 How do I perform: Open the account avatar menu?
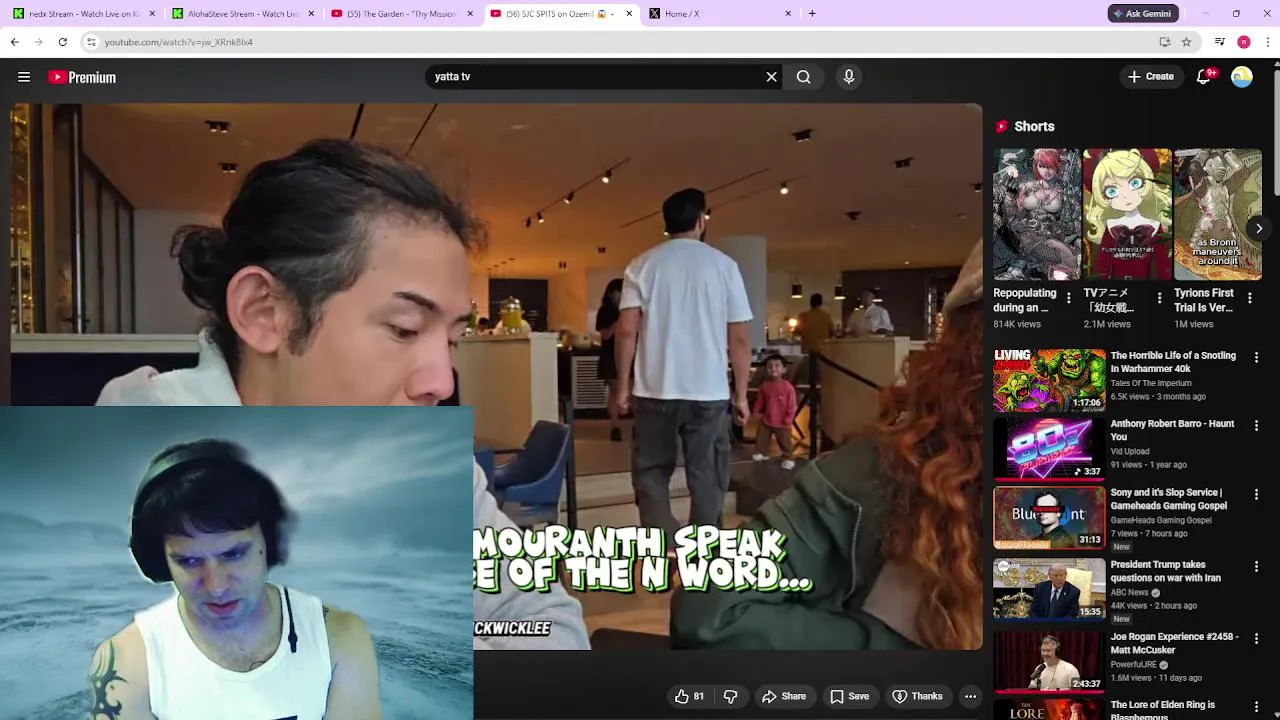pos(1242,77)
